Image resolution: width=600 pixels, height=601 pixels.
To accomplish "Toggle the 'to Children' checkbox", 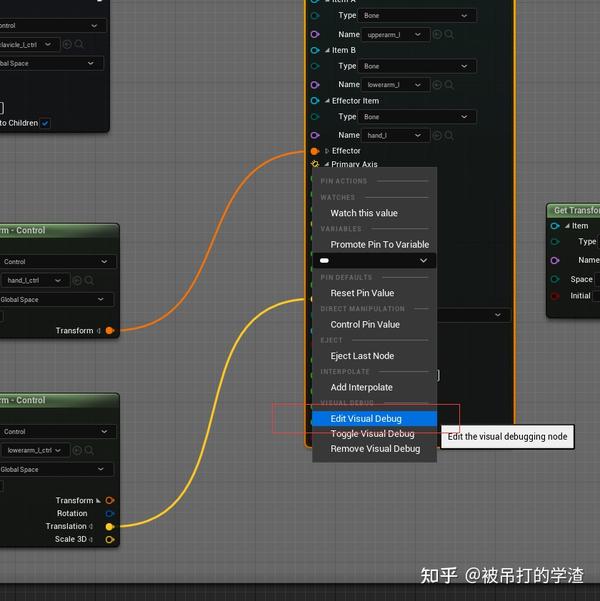I will 45,123.
